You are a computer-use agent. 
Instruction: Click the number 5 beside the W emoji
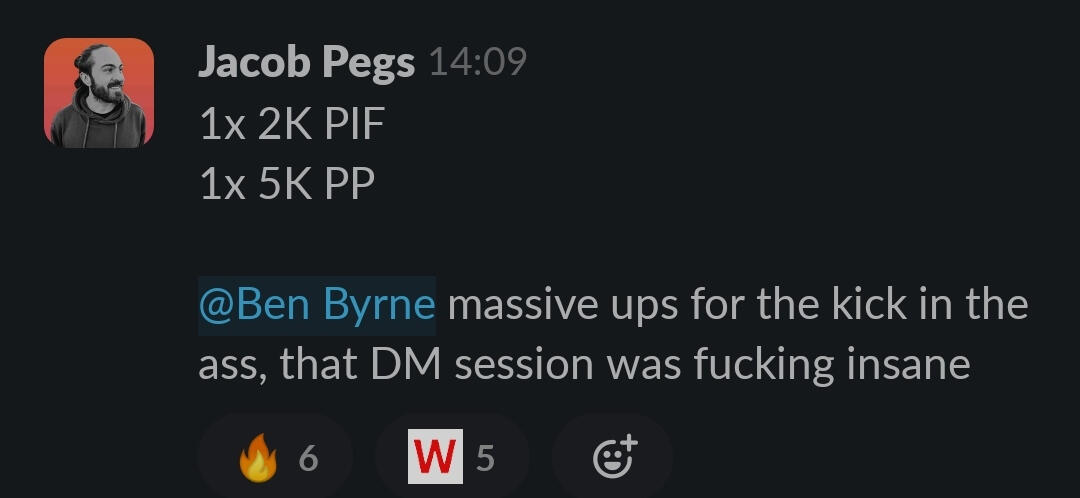click(486, 458)
